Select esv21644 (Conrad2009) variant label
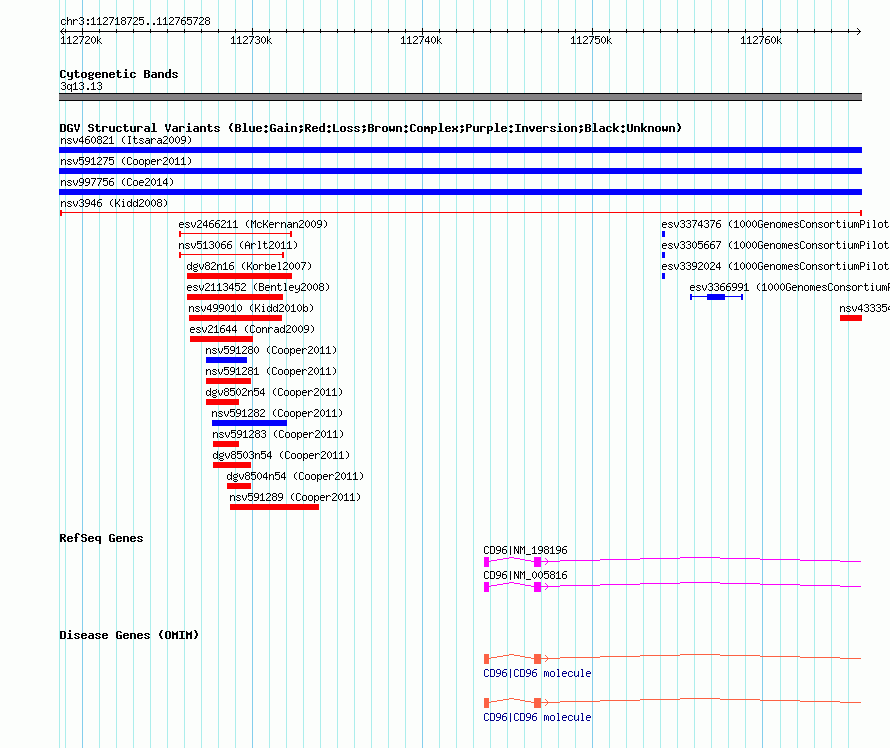 click(x=252, y=329)
